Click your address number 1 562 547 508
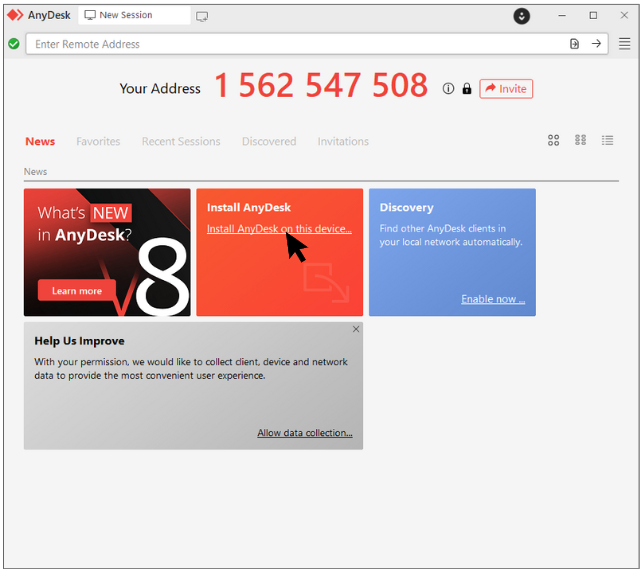 point(321,85)
